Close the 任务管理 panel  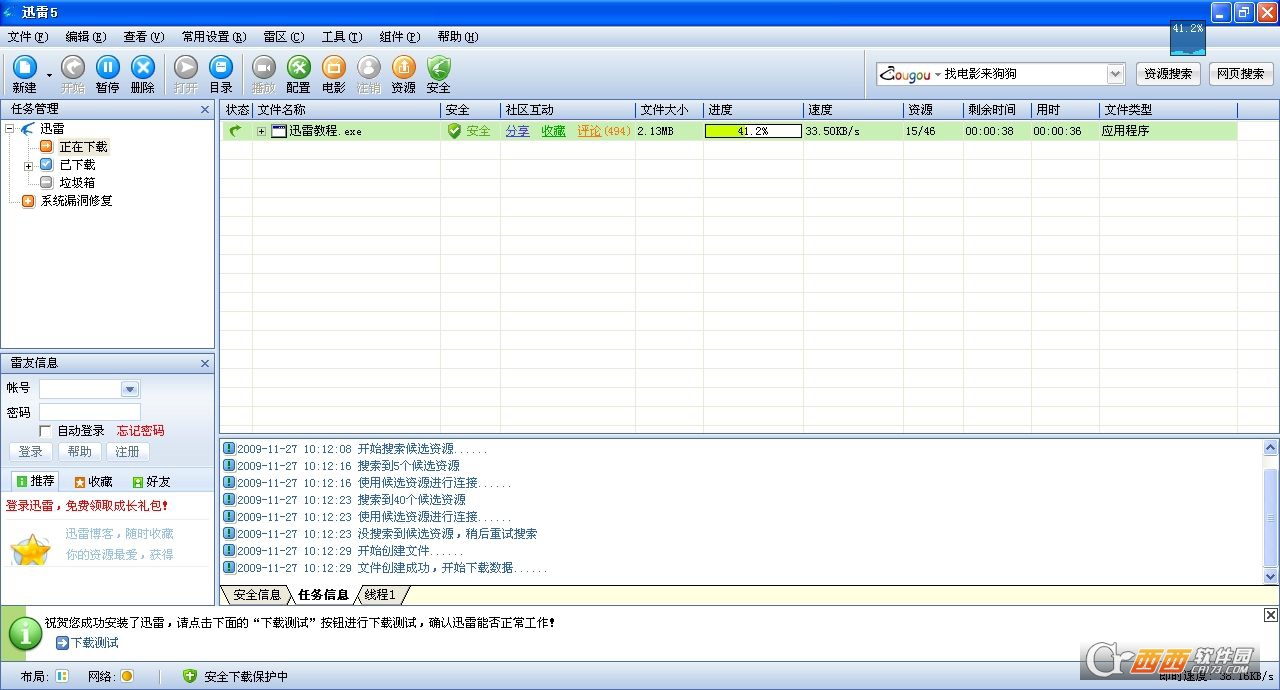tap(205, 109)
